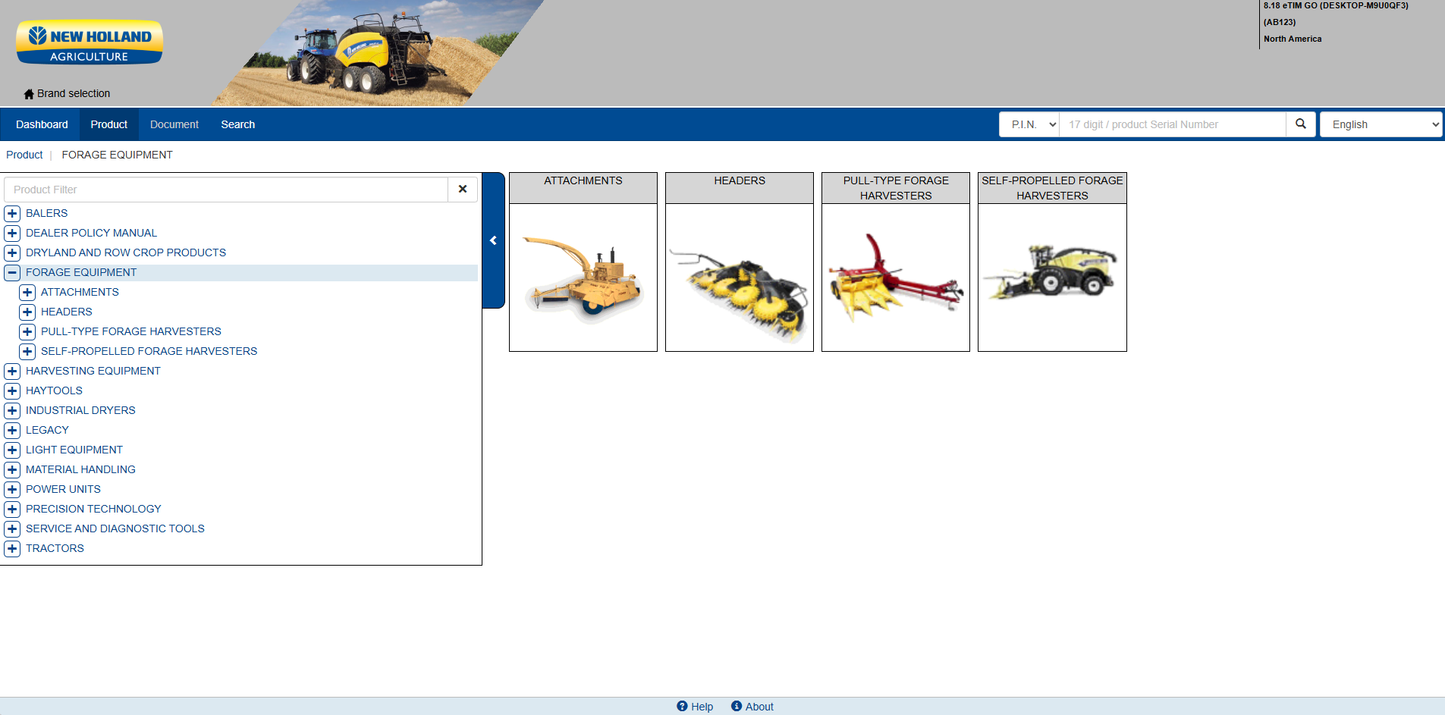Screen dimensions: 1445x715
Task: Open the Self-Propelled Forage Harvesters image
Action: click(1052, 277)
